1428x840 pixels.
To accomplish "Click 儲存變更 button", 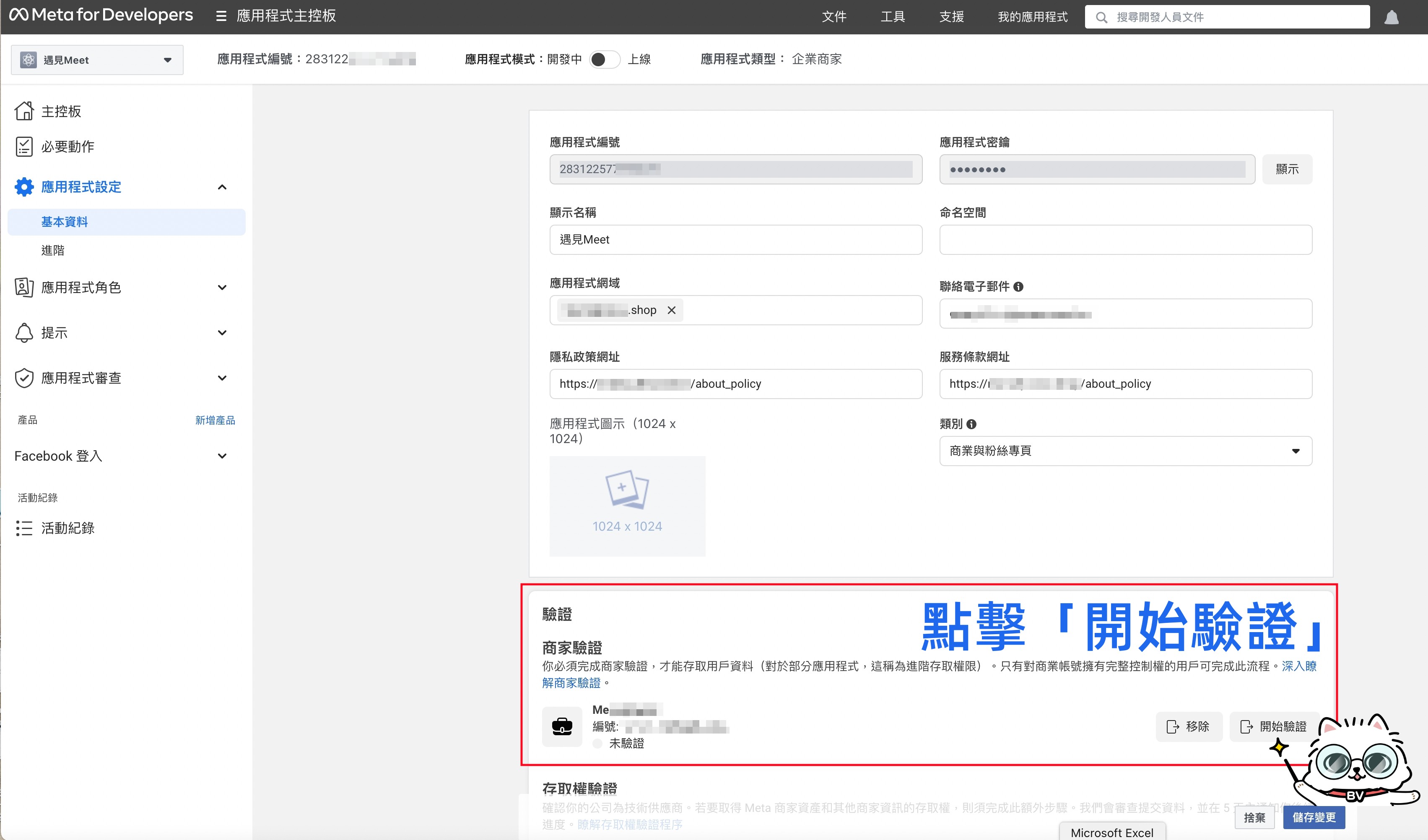I will (1314, 817).
